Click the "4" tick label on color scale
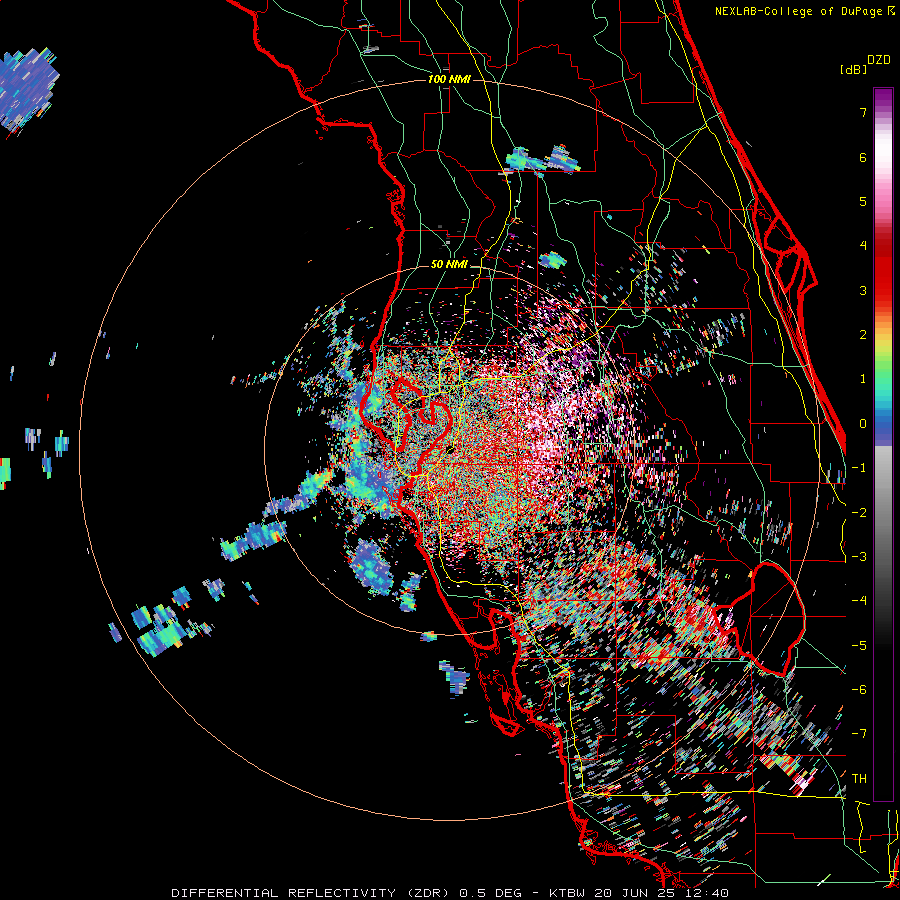 pyautogui.click(x=863, y=246)
